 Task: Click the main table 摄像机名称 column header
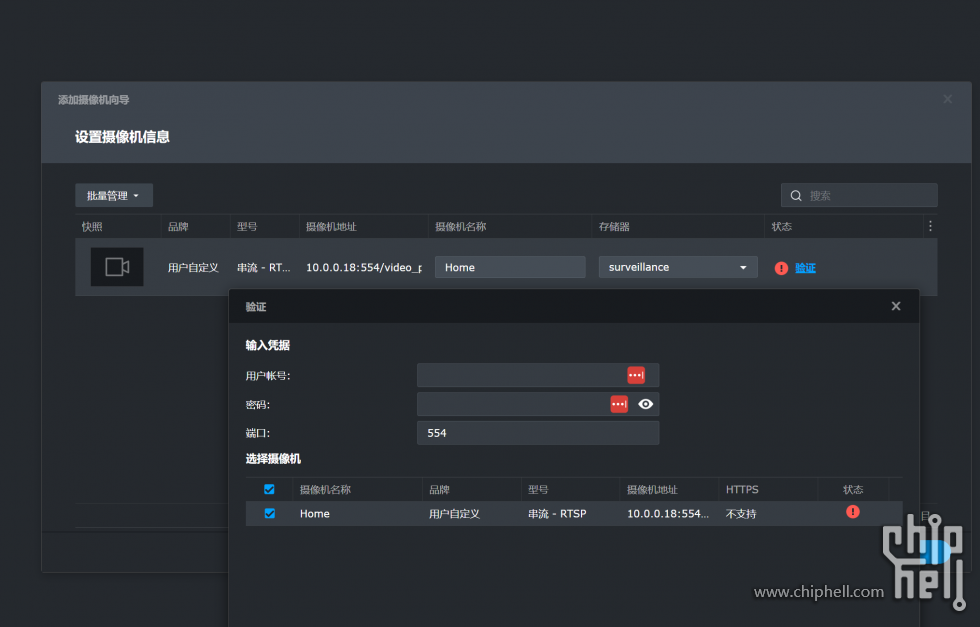pos(460,226)
